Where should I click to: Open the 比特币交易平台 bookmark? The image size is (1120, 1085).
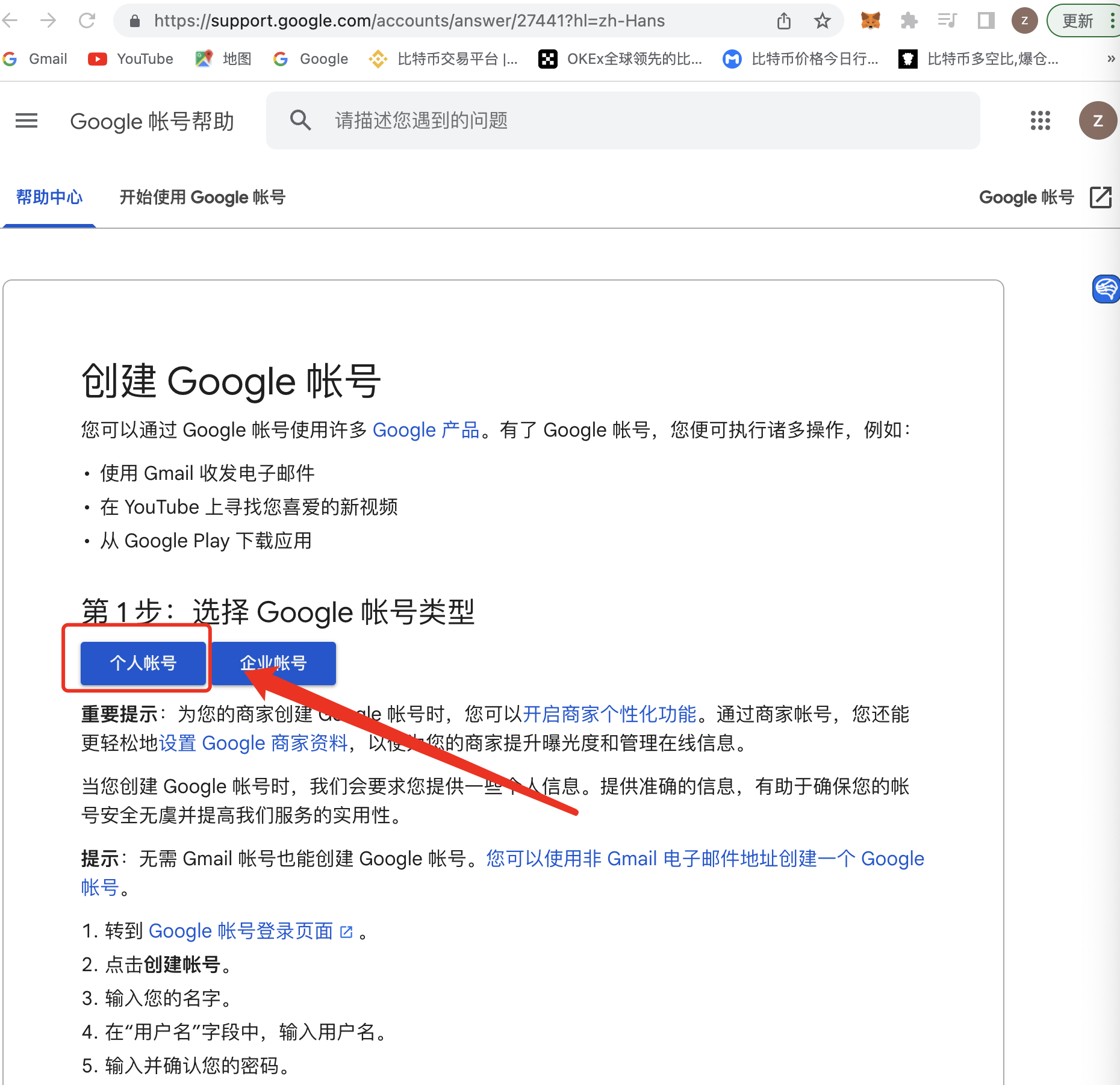pos(443,59)
